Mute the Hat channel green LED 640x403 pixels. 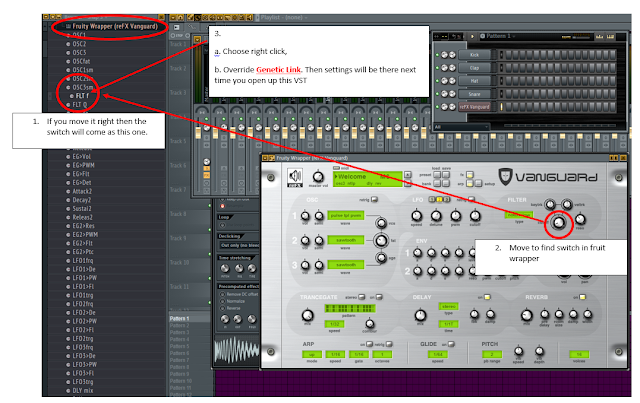click(x=438, y=81)
